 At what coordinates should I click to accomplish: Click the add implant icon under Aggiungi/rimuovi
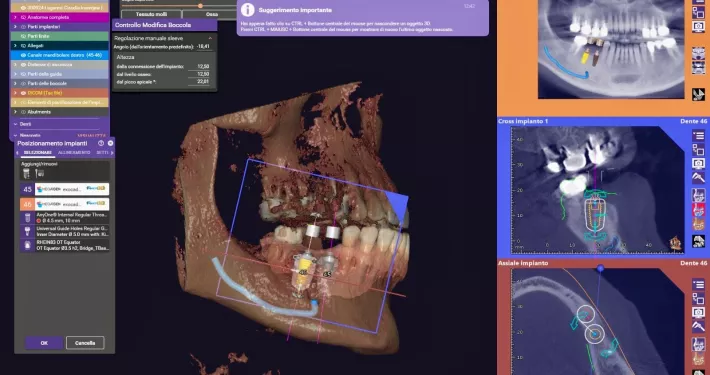[x=26, y=173]
